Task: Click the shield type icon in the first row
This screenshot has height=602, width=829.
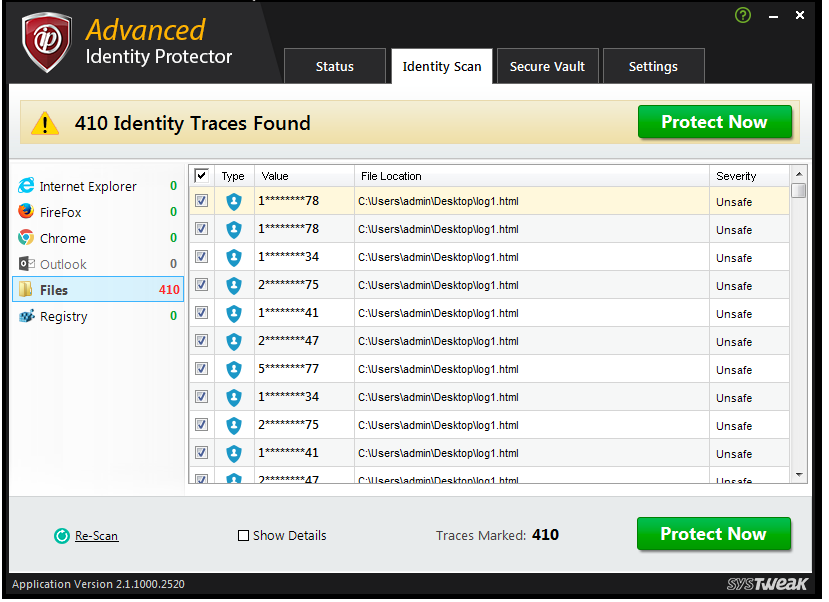Action: [x=234, y=201]
